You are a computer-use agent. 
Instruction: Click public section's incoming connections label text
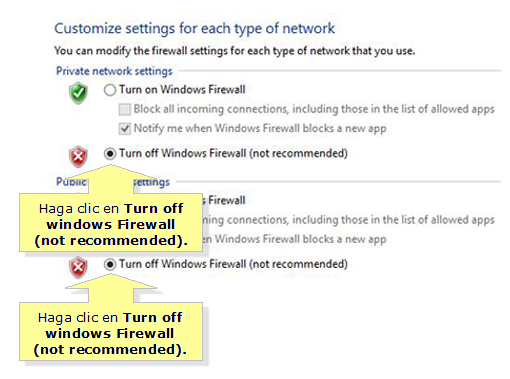click(x=349, y=220)
